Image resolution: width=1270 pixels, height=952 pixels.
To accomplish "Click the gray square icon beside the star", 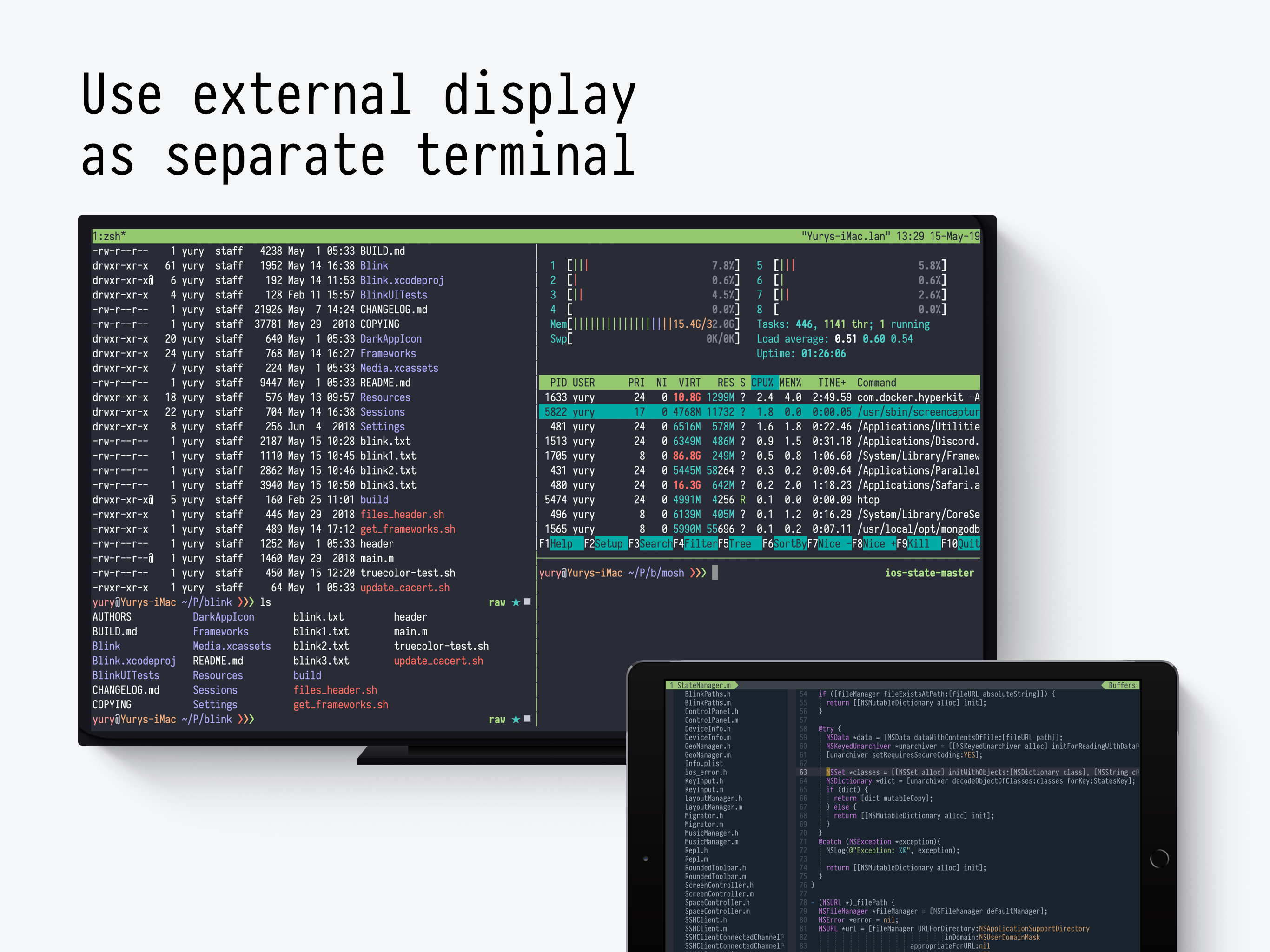I will pos(527,602).
